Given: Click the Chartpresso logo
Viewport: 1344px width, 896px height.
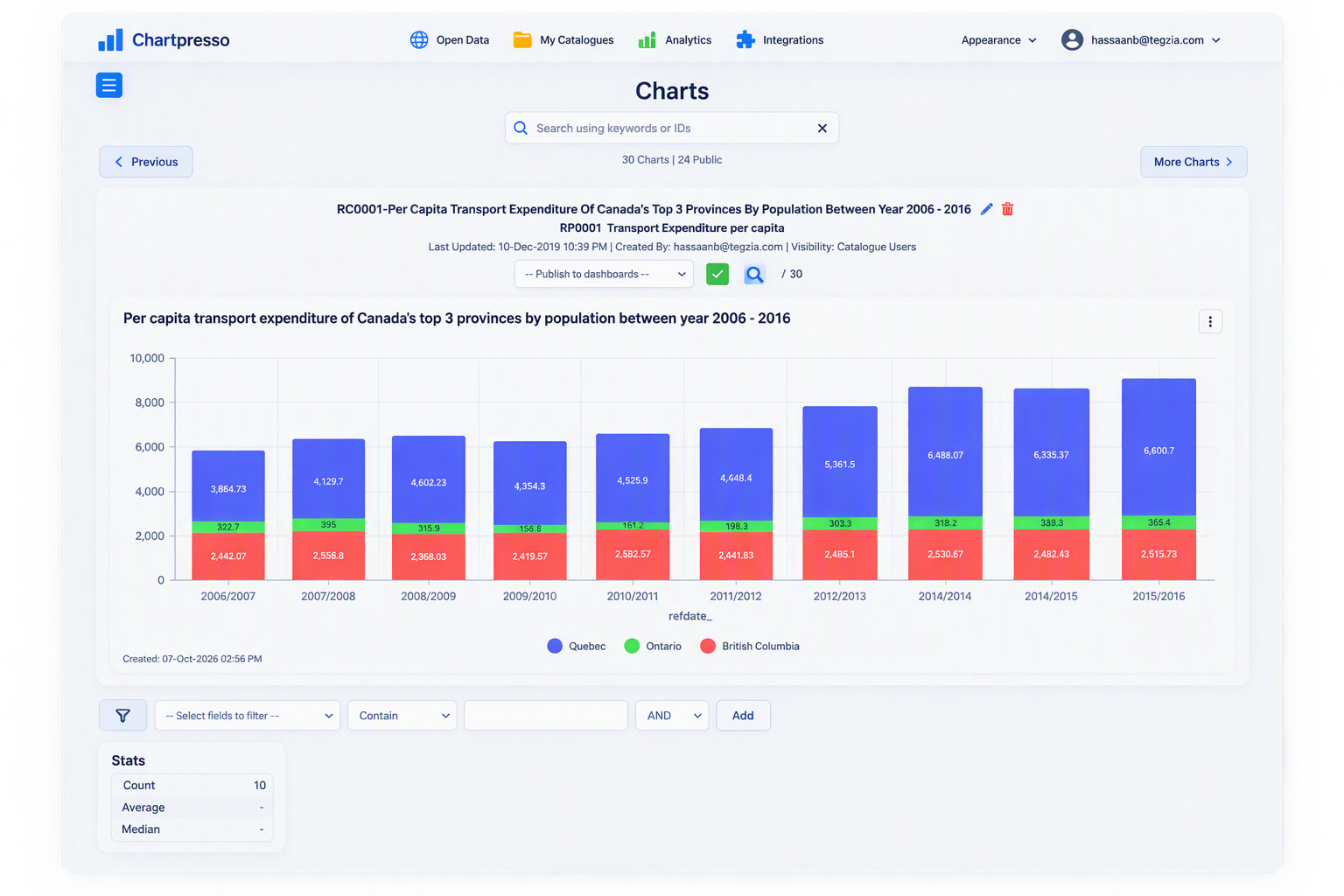Looking at the screenshot, I should [x=164, y=40].
